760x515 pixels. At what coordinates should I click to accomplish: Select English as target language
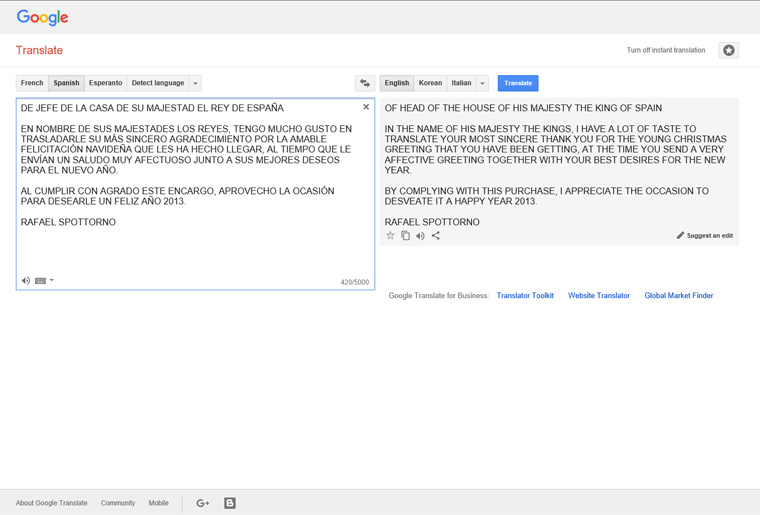(397, 83)
